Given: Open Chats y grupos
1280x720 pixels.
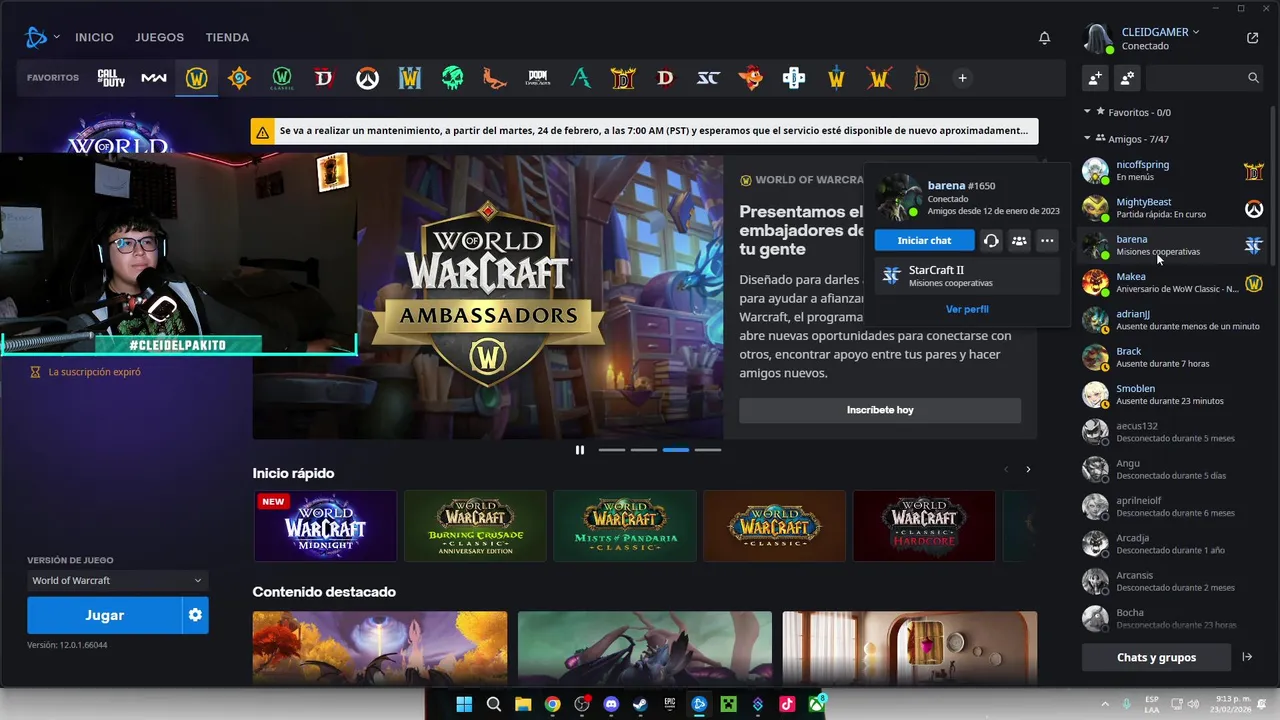Looking at the screenshot, I should point(1156,657).
